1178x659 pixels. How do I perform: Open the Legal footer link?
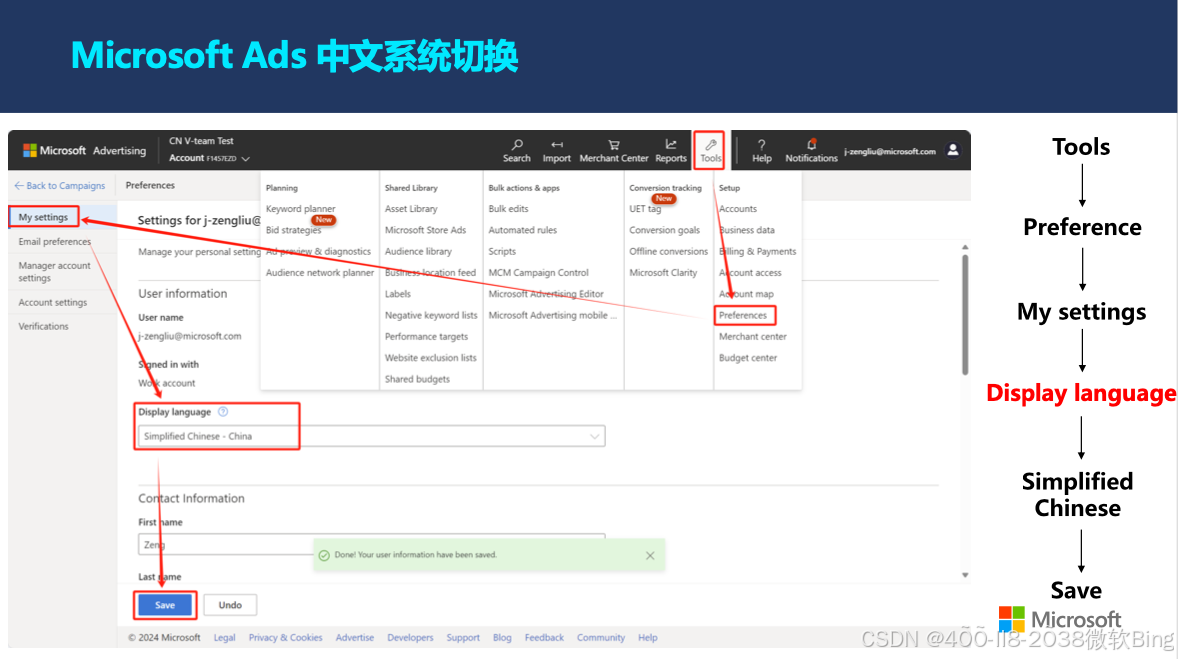point(224,637)
